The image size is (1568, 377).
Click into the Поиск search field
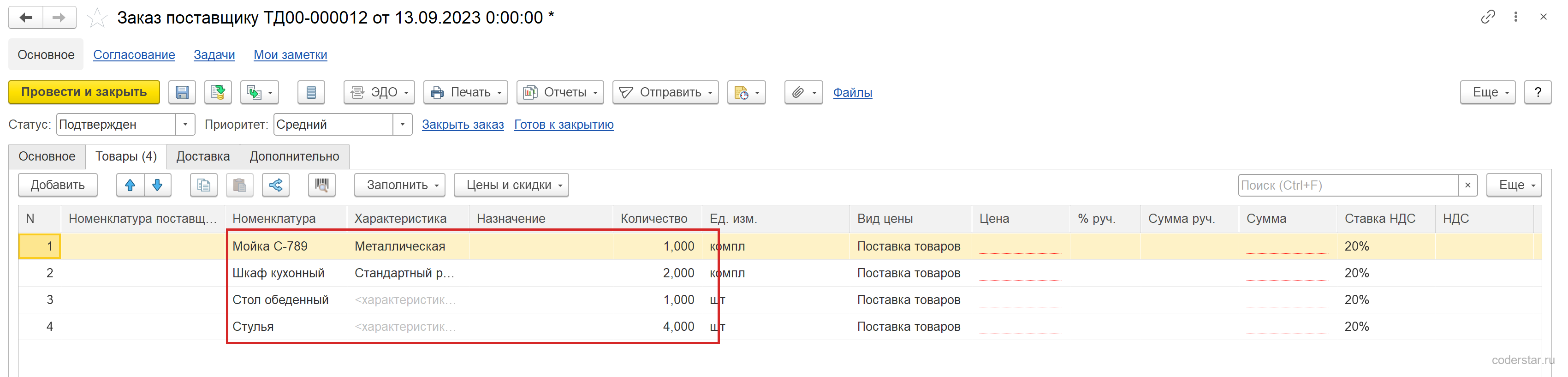[x=1348, y=185]
